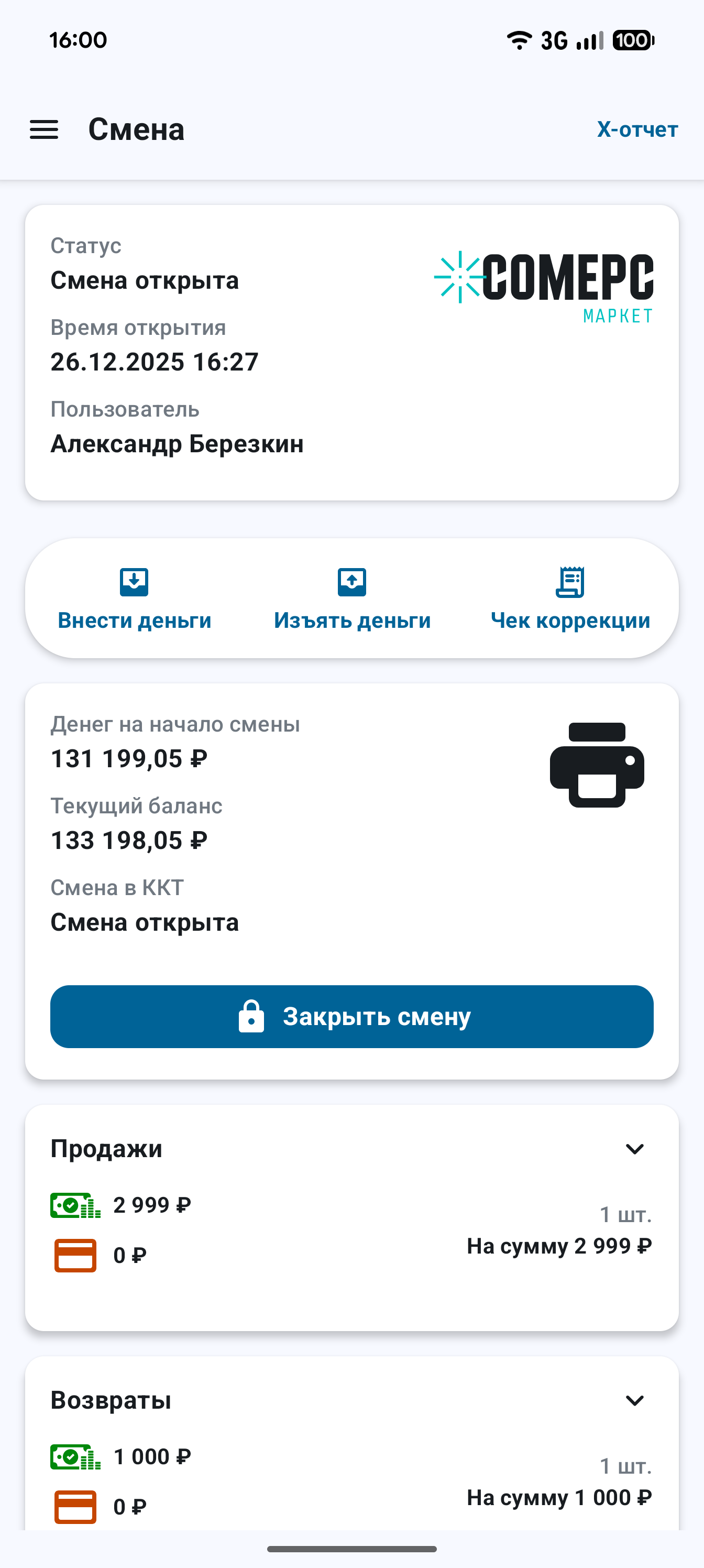
Task: Select Чек коррекции action
Action: coord(570,620)
